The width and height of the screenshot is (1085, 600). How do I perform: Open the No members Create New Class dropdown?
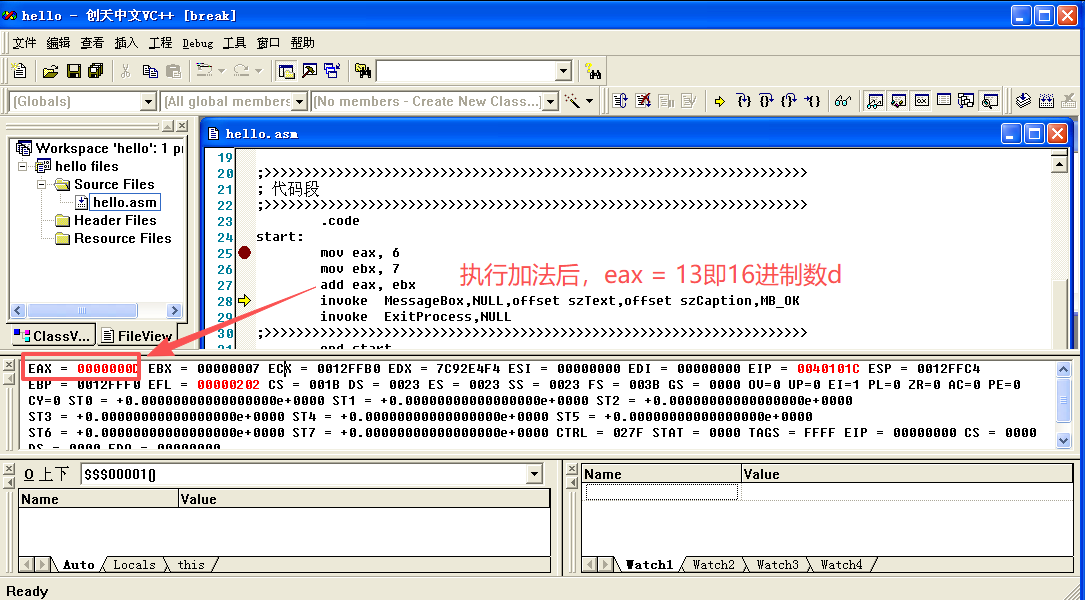(x=550, y=102)
